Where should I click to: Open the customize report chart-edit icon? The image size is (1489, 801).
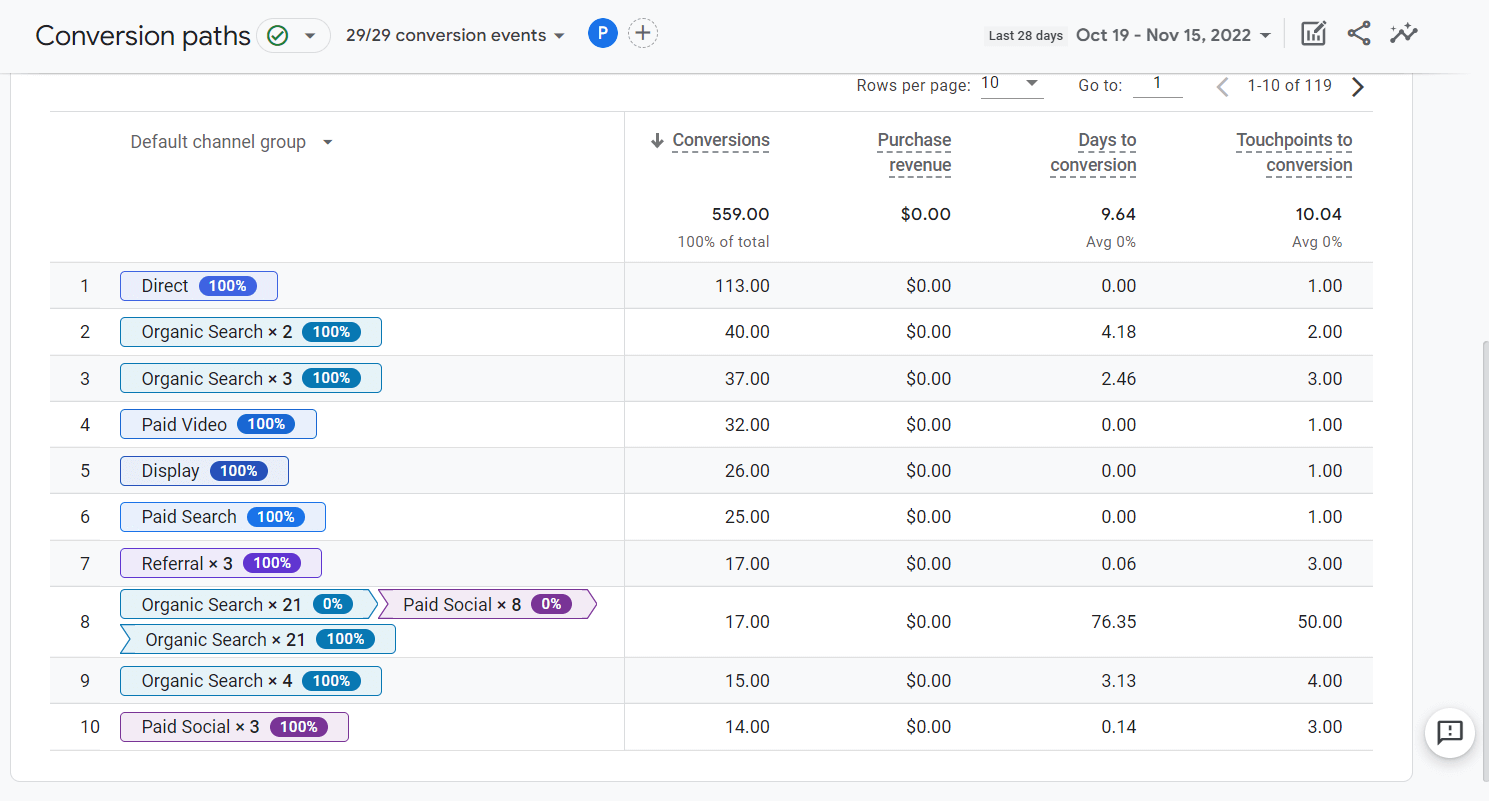pyautogui.click(x=1313, y=34)
